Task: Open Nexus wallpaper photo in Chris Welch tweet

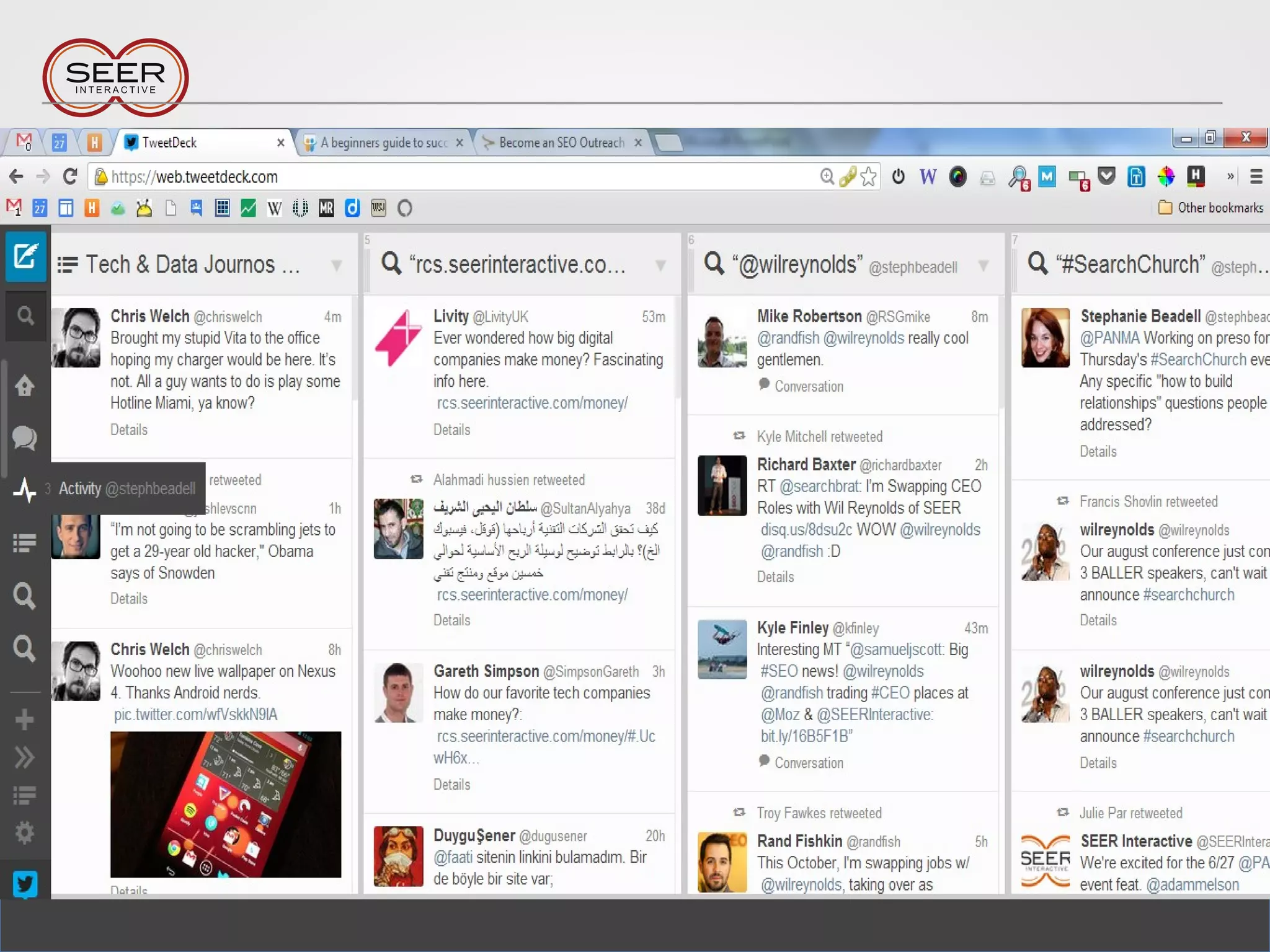Action: (x=226, y=804)
